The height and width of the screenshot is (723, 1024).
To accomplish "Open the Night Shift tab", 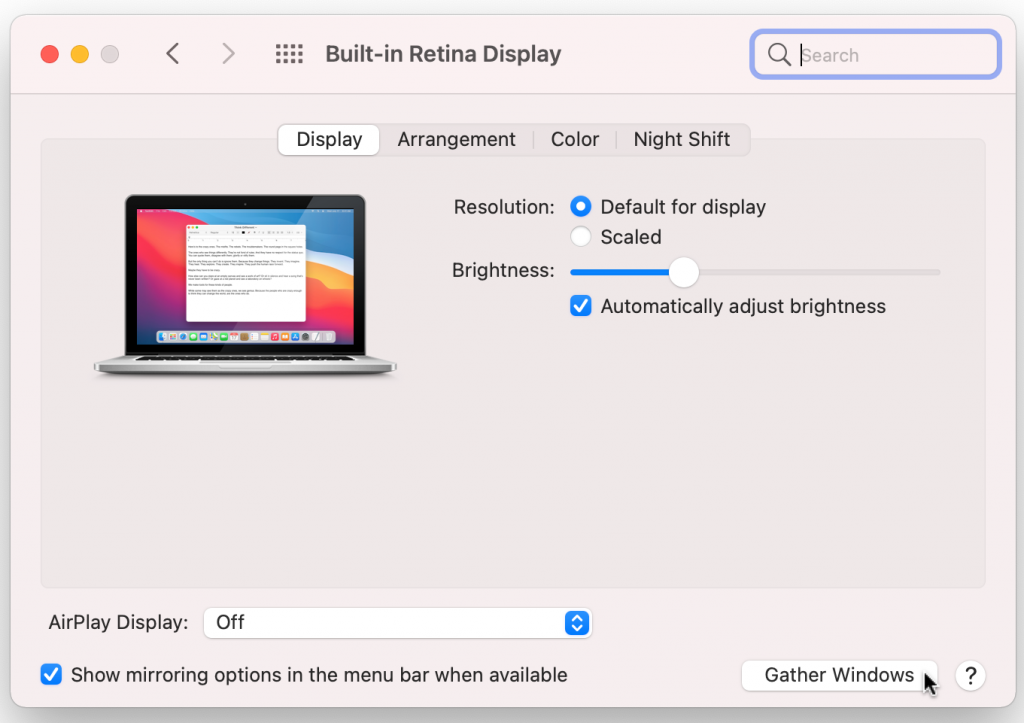I will 682,139.
